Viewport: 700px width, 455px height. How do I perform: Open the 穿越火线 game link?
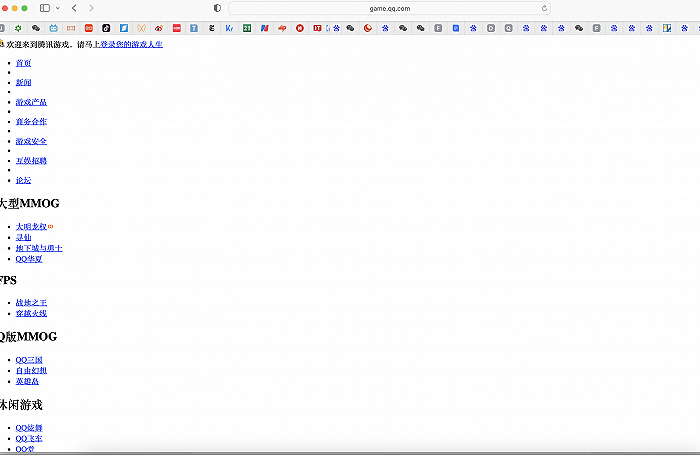click(31, 313)
